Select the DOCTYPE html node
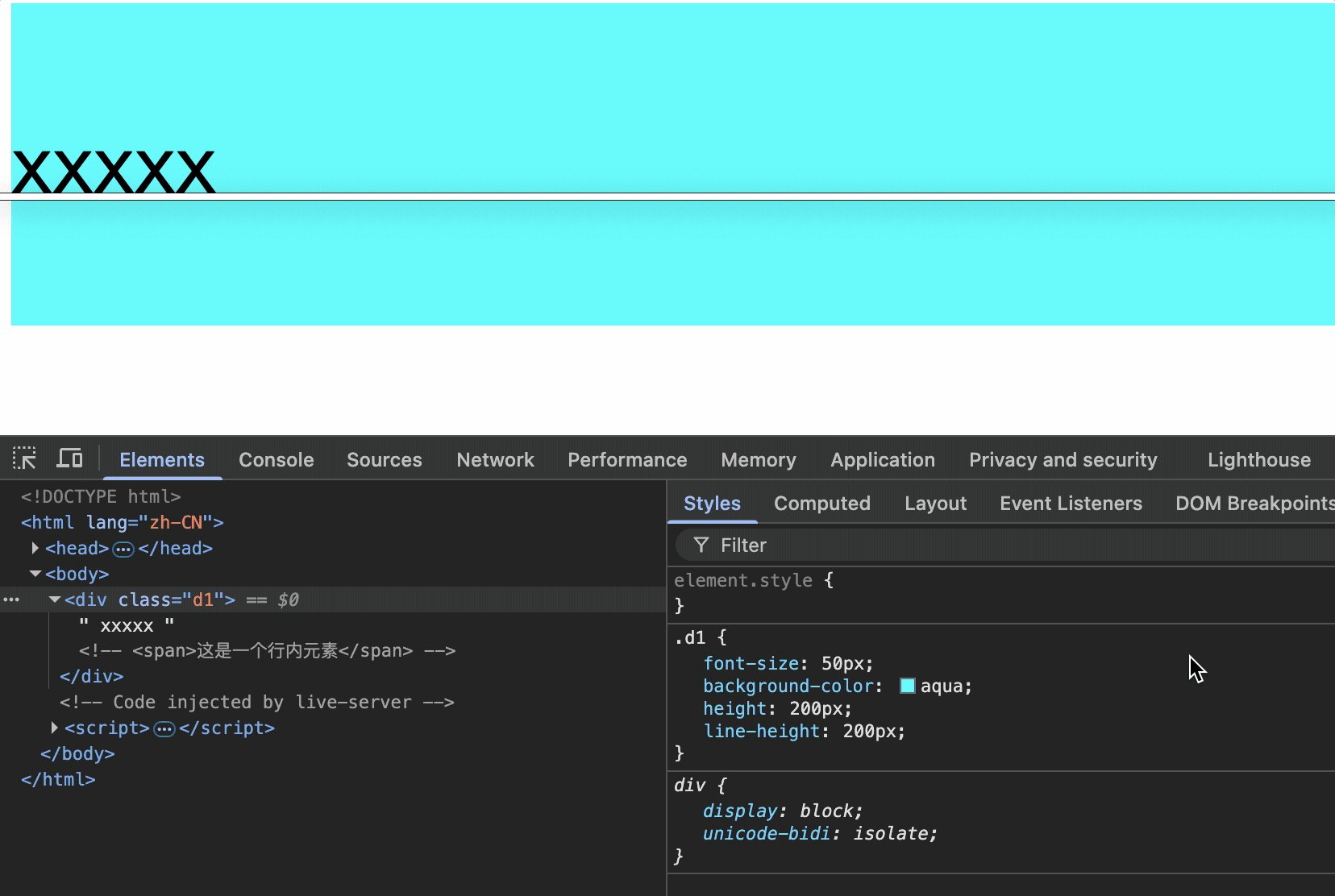This screenshot has width=1335, height=896. pos(101,496)
